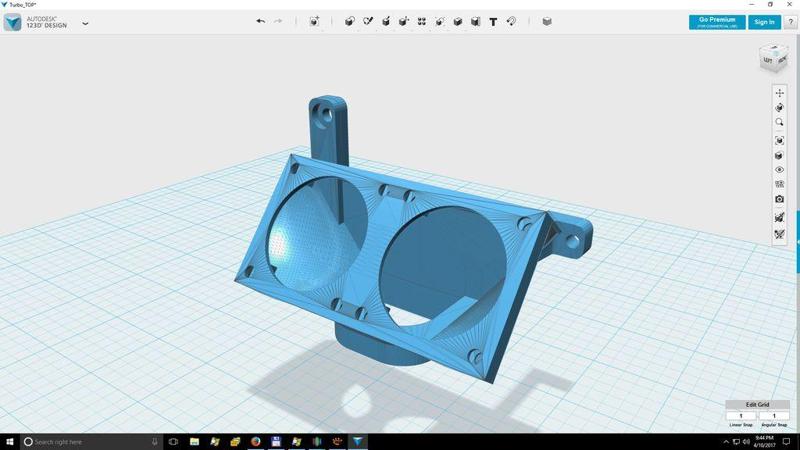The height and width of the screenshot is (450, 800).
Task: Open the Grouping tools icon
Action: pos(439,21)
